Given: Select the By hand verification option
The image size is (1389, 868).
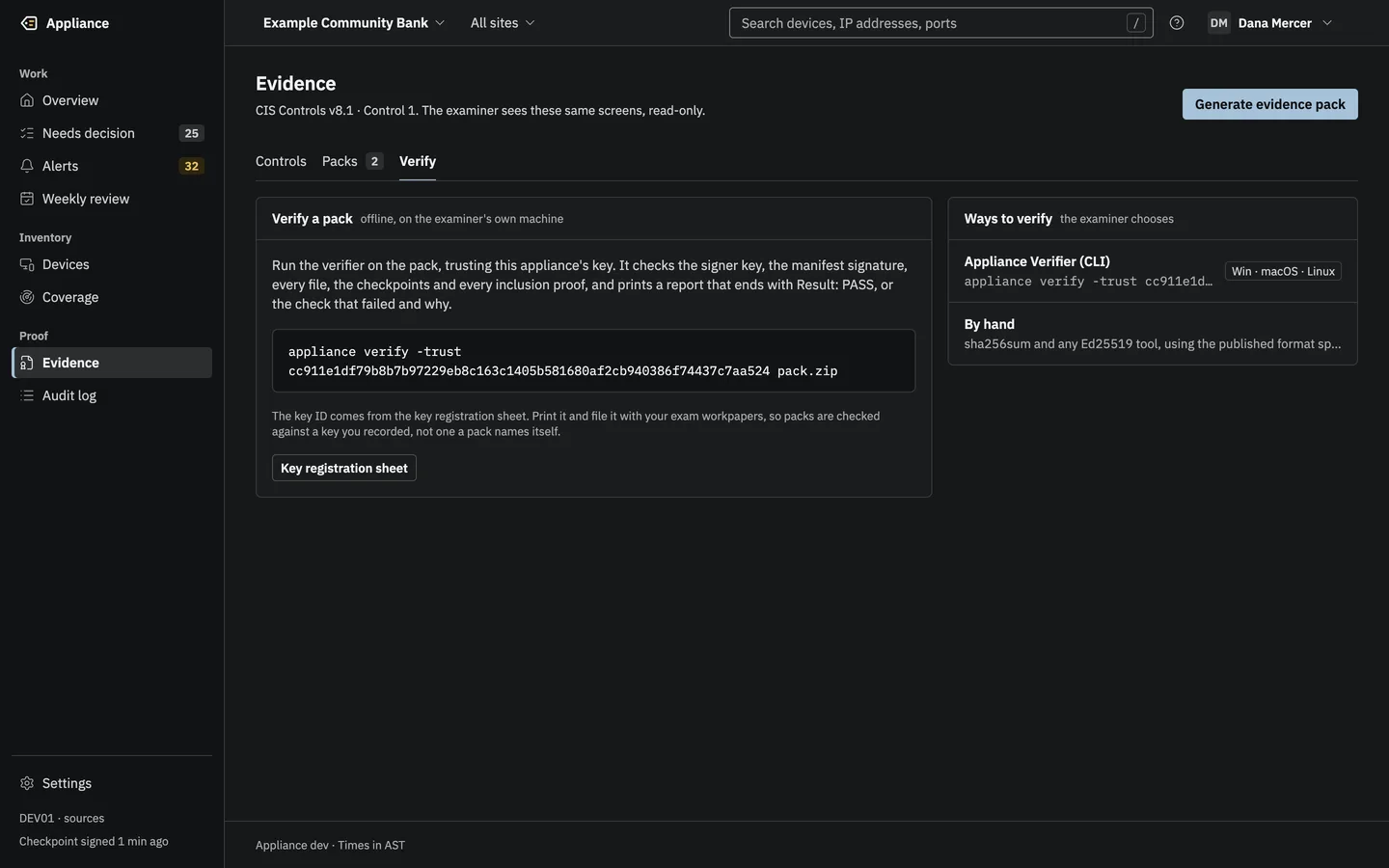Looking at the screenshot, I should coord(1153,334).
